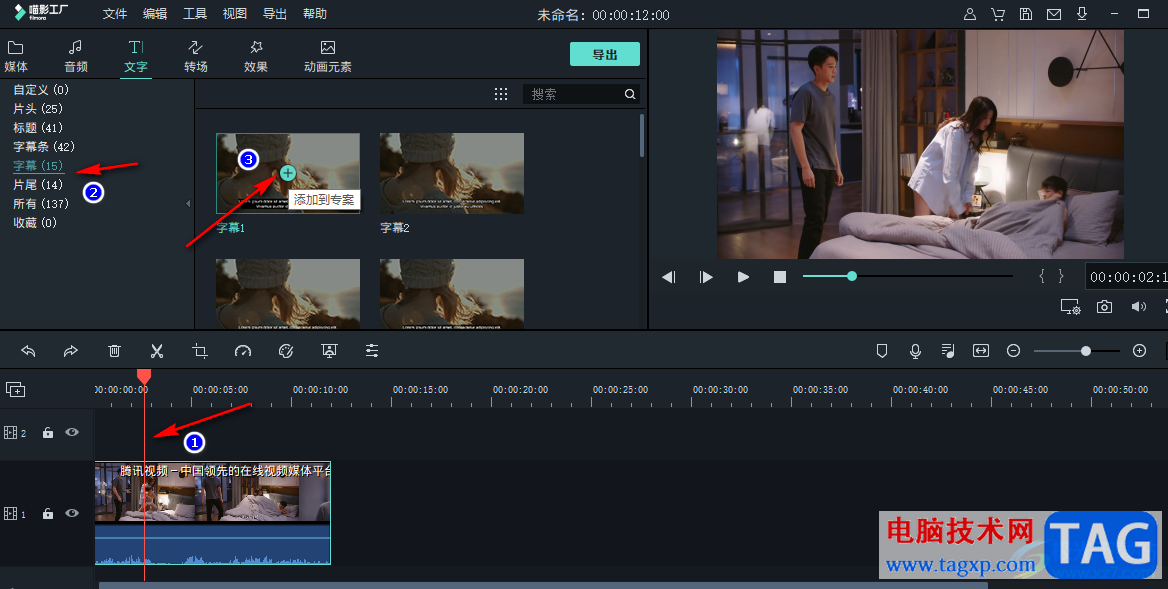Click the timeline zoom slider handle

1086,351
